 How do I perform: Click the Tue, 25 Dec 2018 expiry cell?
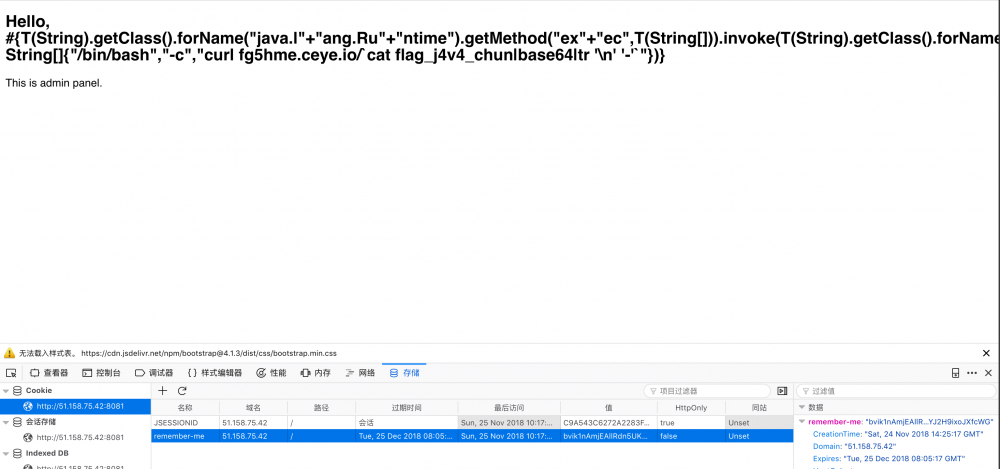[407, 436]
